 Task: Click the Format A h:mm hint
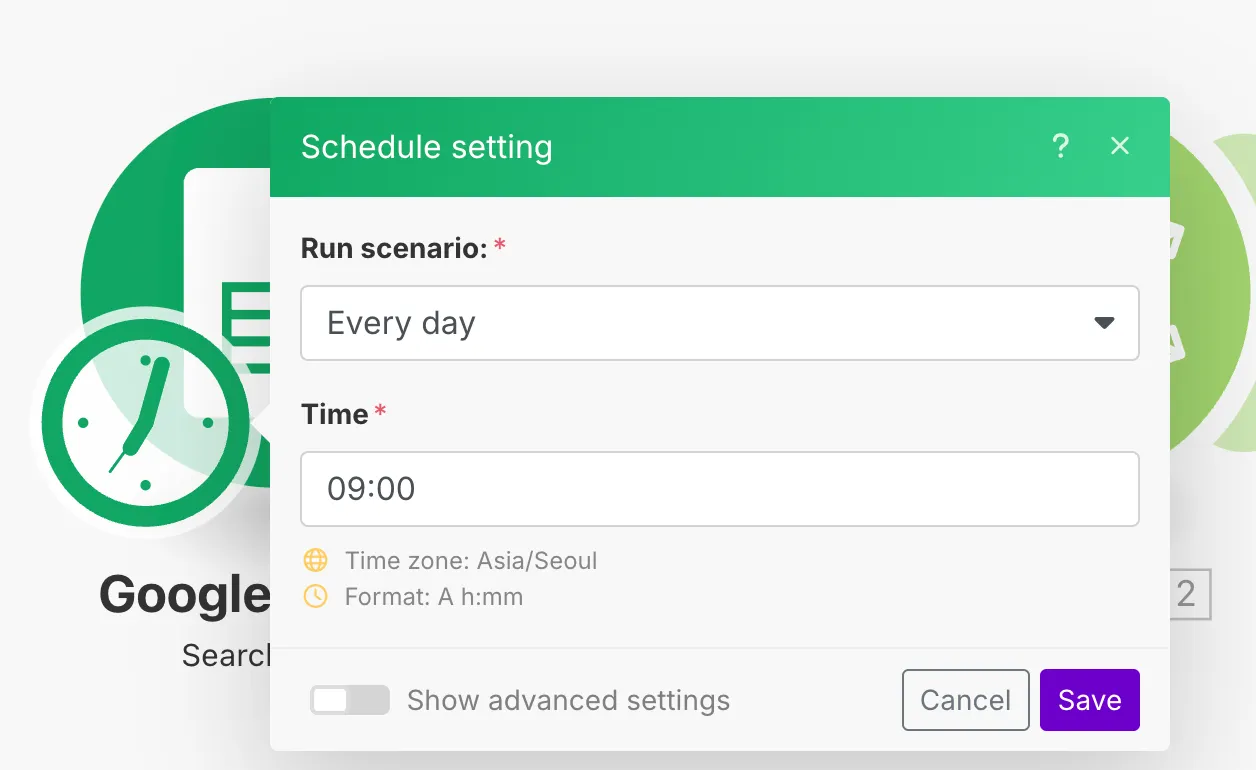click(x=433, y=597)
